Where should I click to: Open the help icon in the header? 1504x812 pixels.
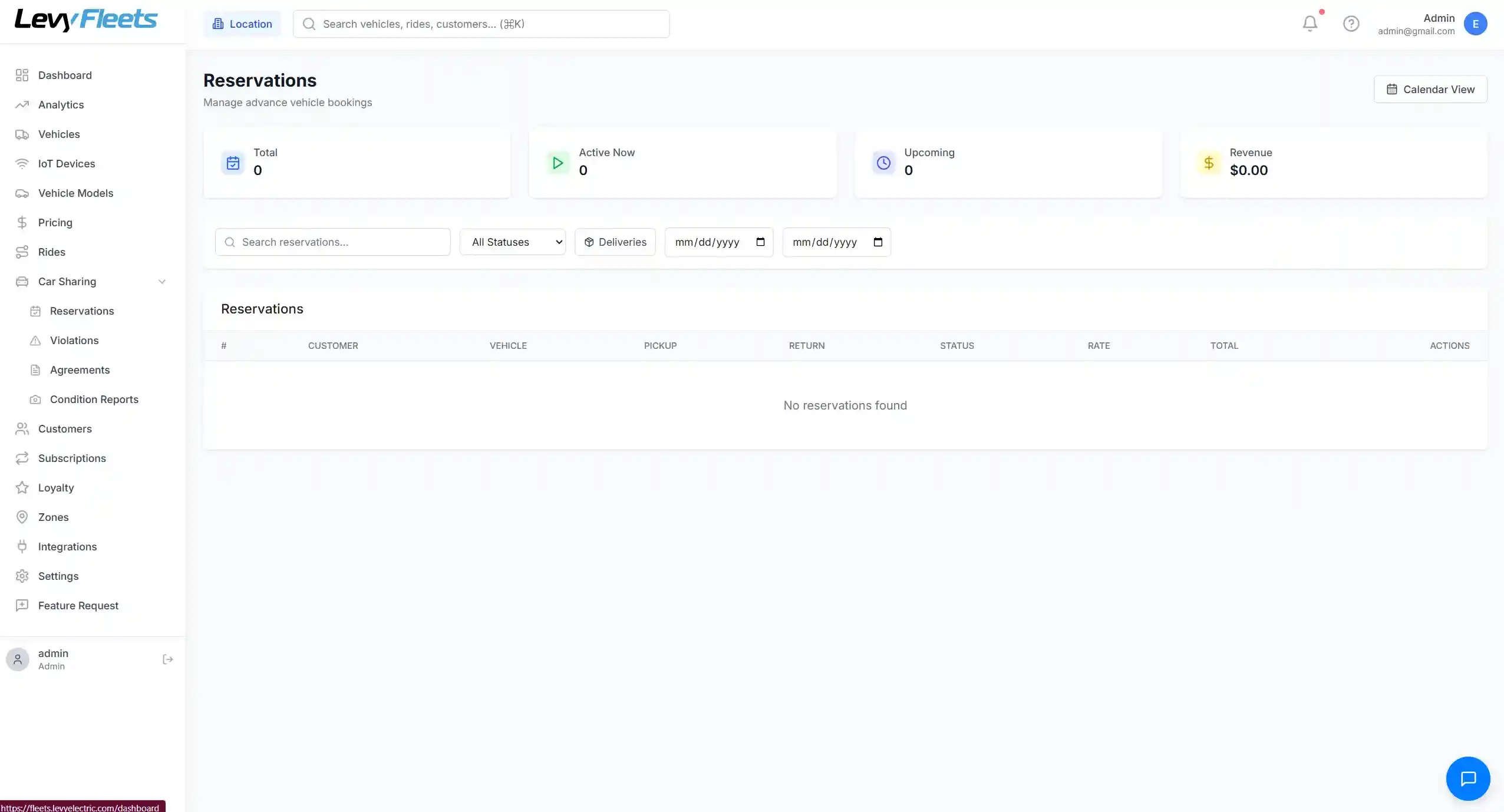[1351, 24]
